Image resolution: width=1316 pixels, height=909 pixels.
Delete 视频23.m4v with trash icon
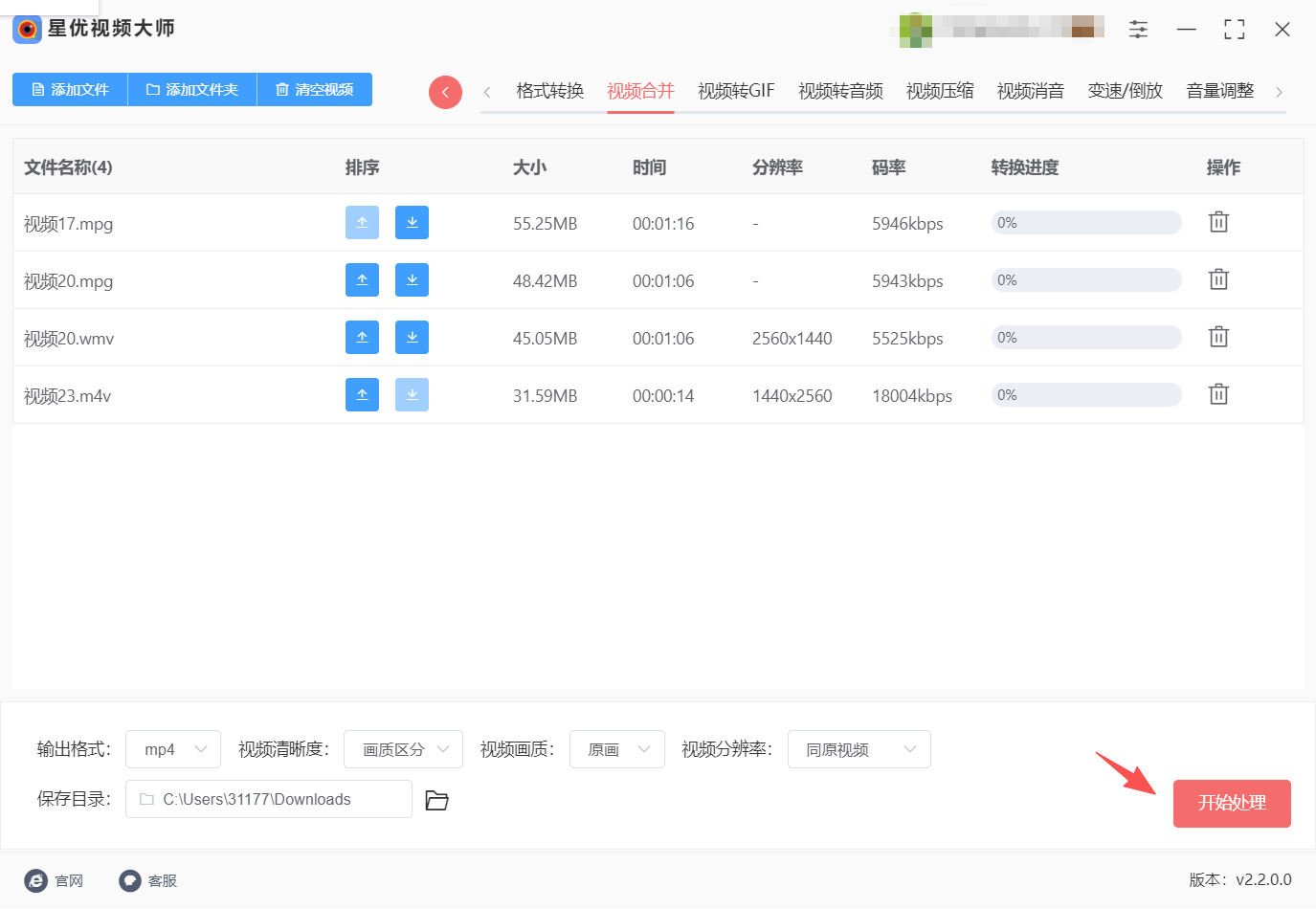pos(1218,394)
